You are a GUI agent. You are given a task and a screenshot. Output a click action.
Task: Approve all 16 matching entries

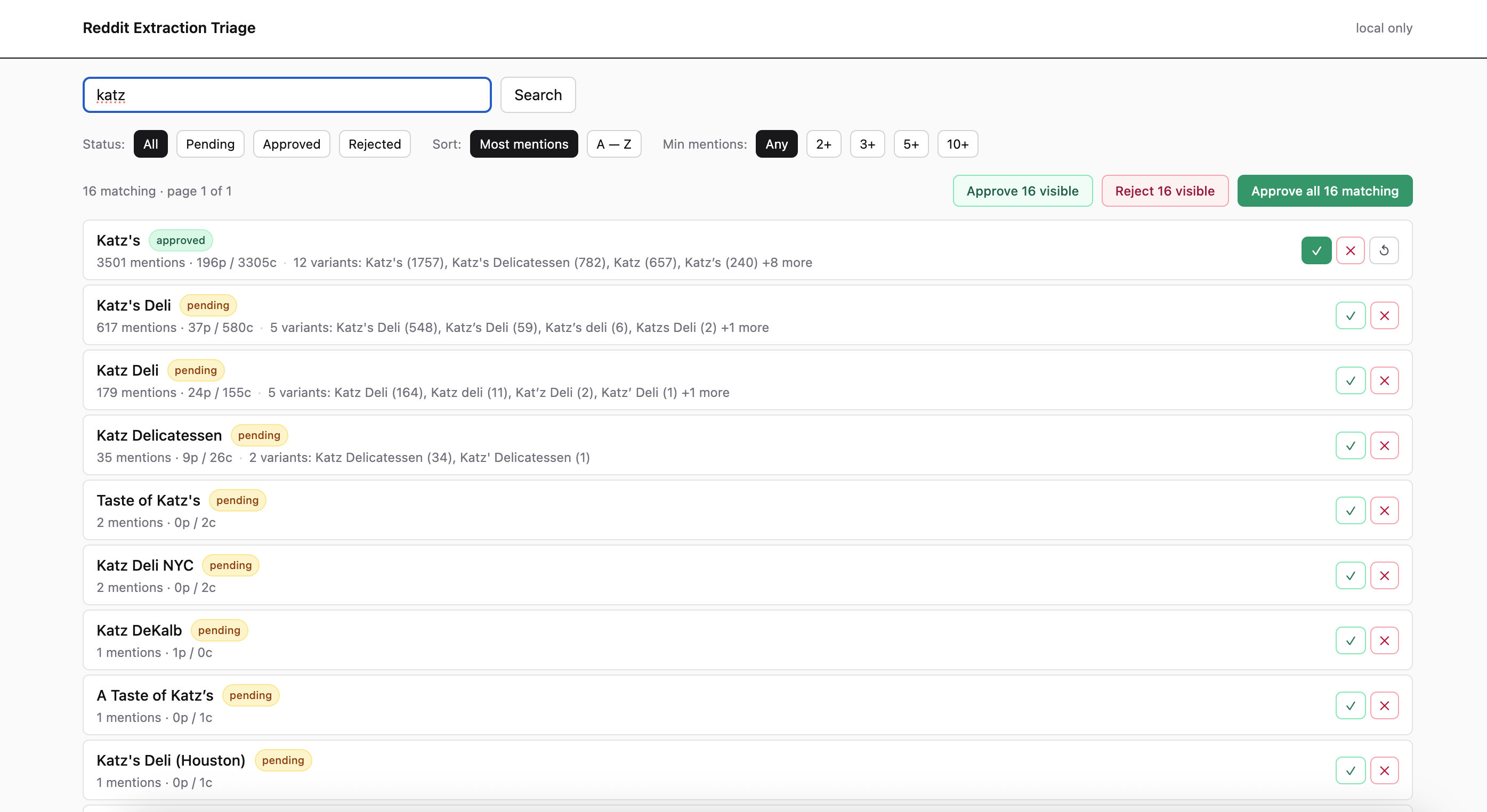1325,190
